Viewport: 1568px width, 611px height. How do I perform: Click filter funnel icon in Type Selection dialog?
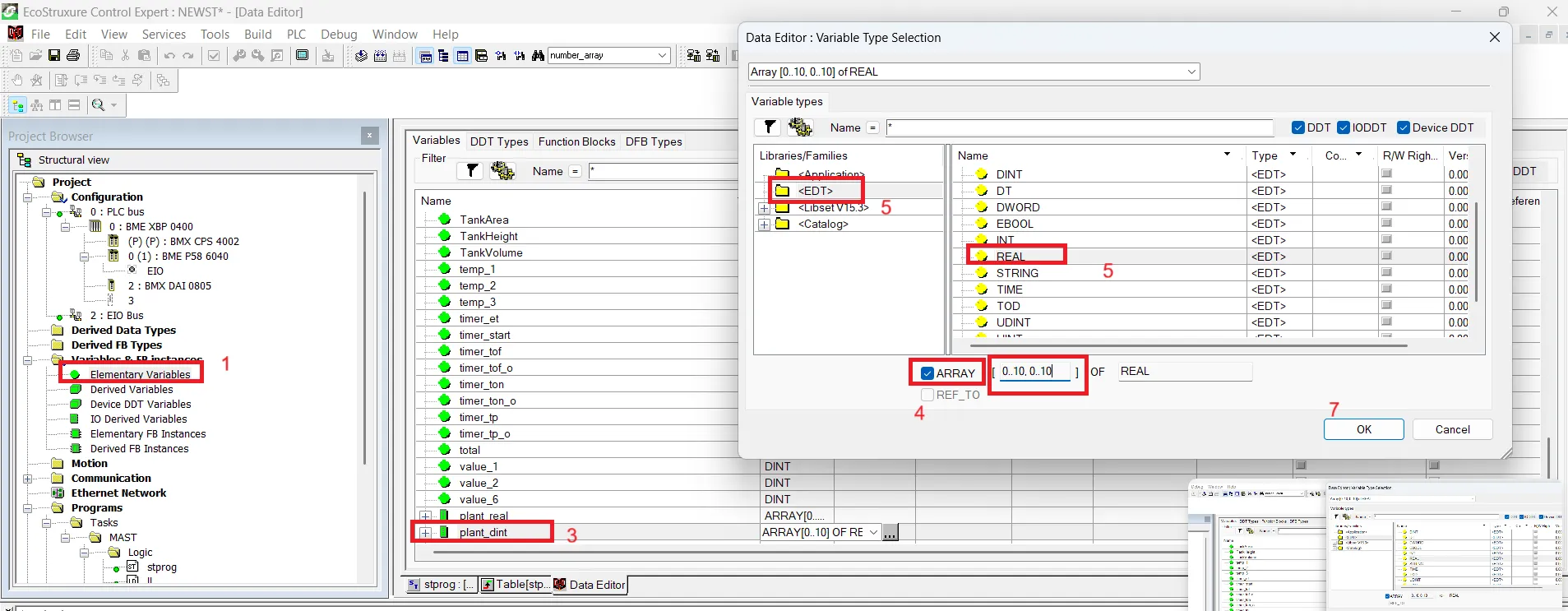point(769,127)
